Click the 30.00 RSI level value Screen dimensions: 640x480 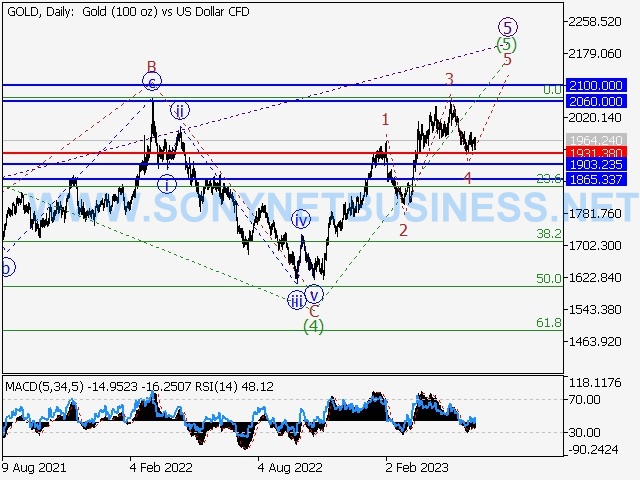point(585,432)
